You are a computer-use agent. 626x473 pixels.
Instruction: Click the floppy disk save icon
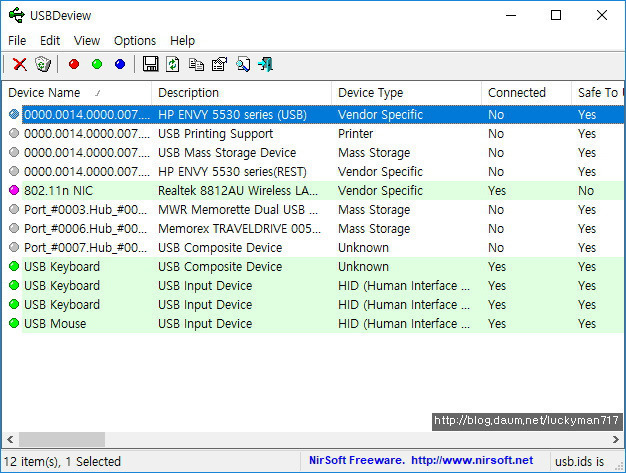pos(151,64)
